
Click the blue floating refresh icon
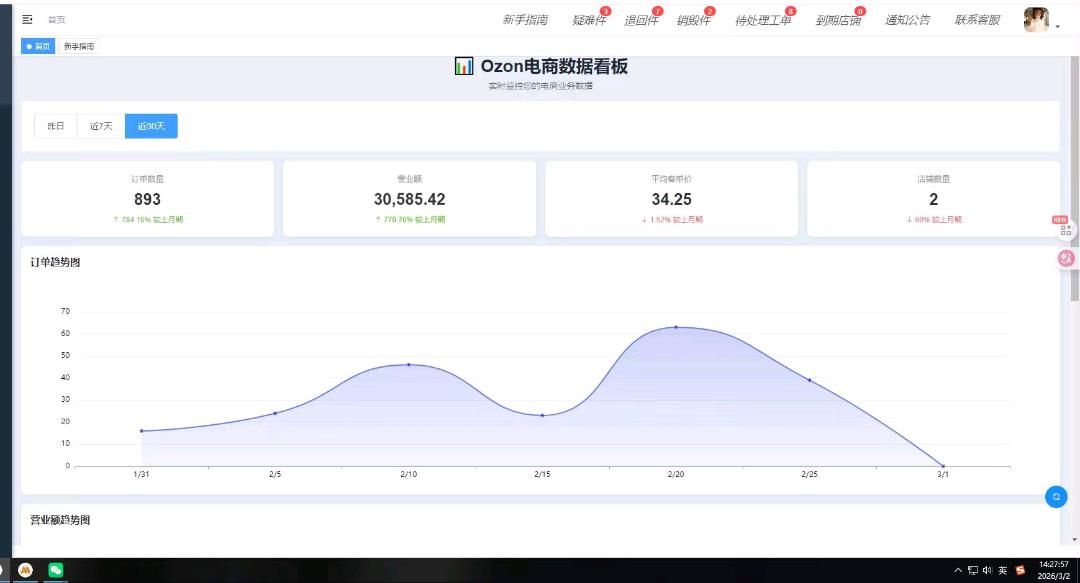[x=1056, y=496]
